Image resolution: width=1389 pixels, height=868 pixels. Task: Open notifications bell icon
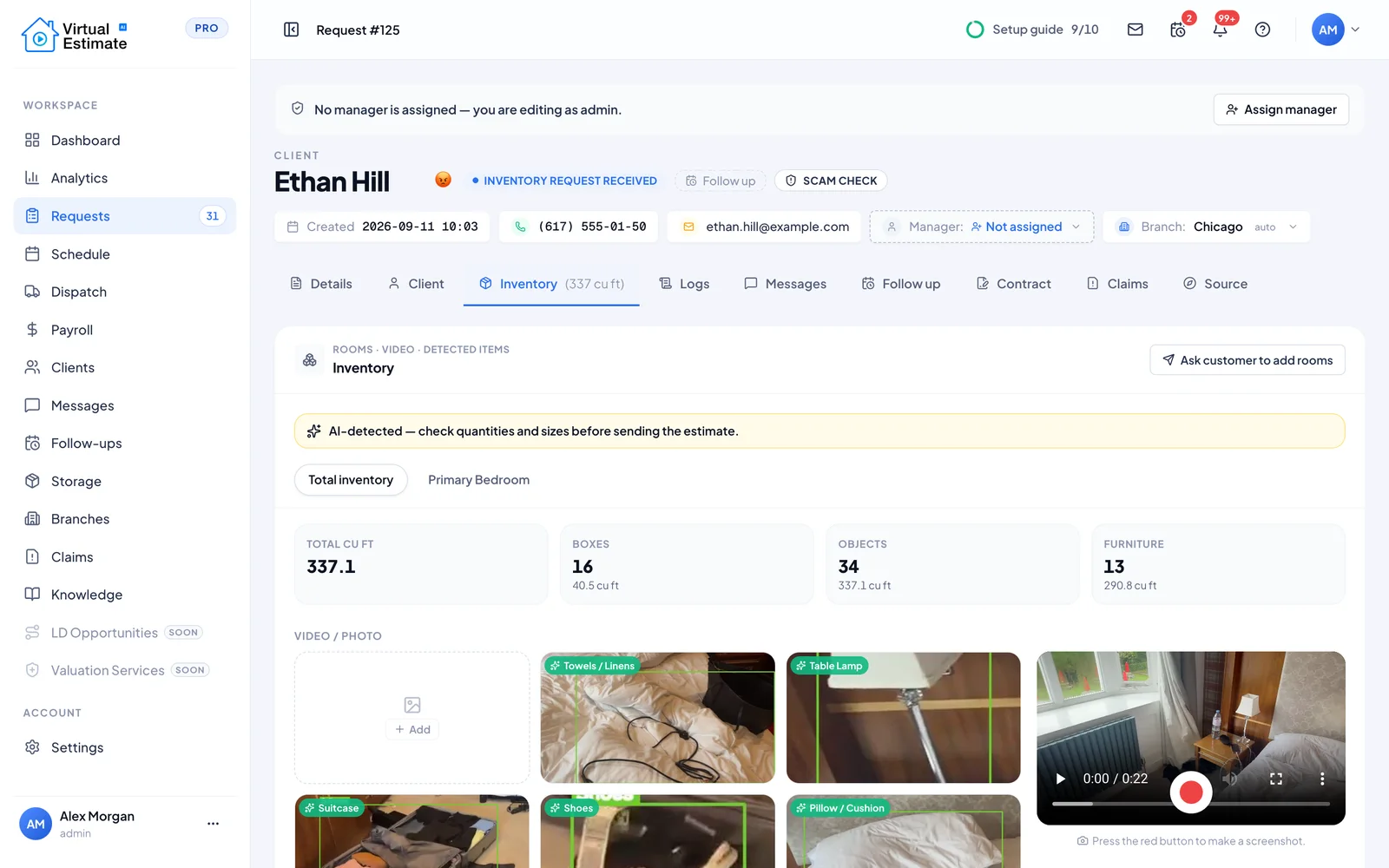(x=1221, y=30)
